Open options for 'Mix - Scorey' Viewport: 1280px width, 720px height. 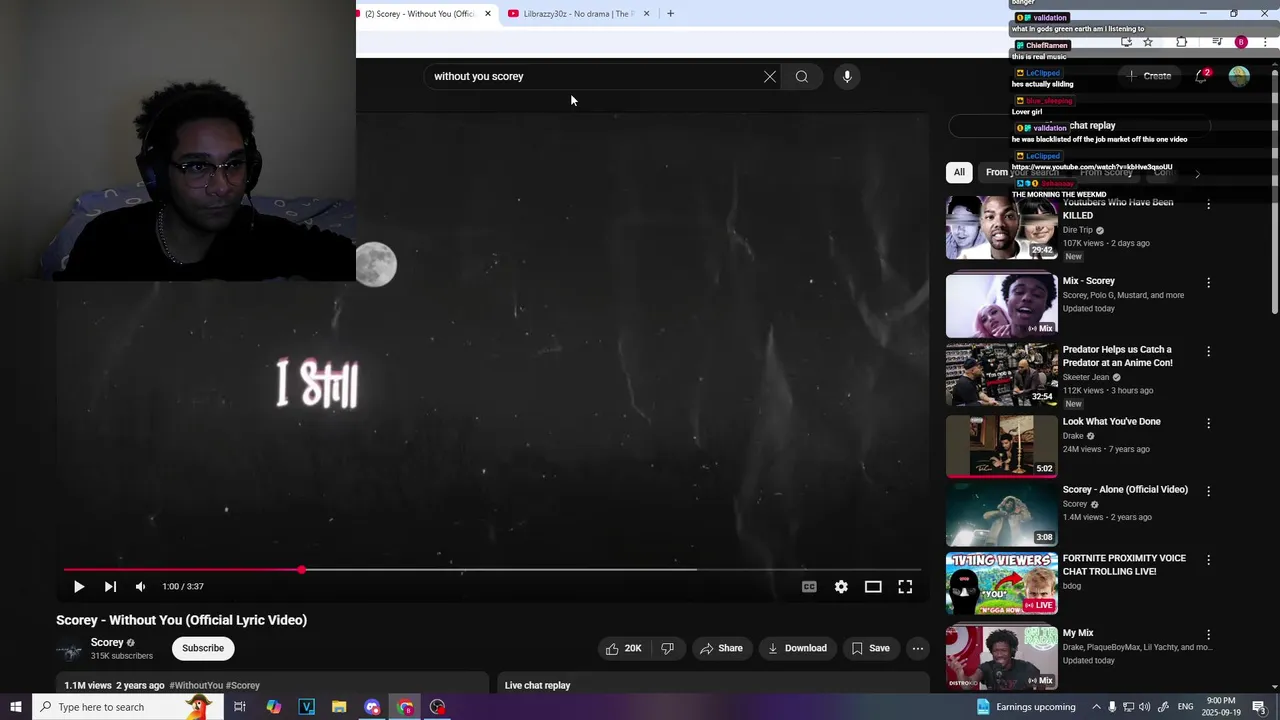tap(1208, 283)
